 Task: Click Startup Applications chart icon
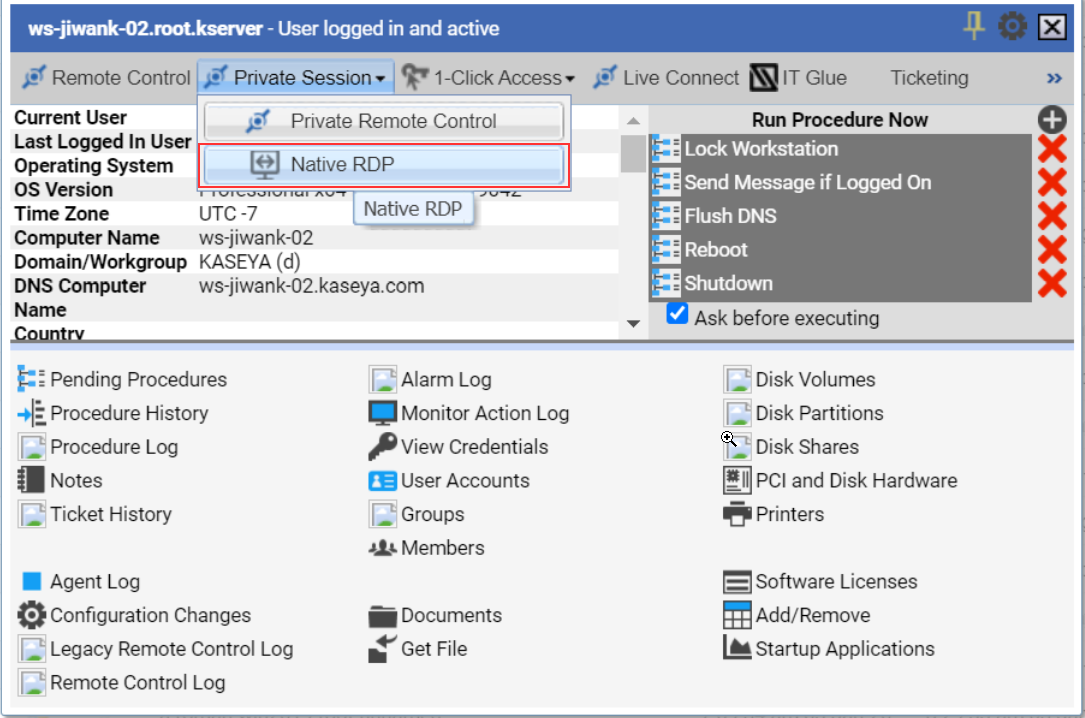click(x=737, y=648)
